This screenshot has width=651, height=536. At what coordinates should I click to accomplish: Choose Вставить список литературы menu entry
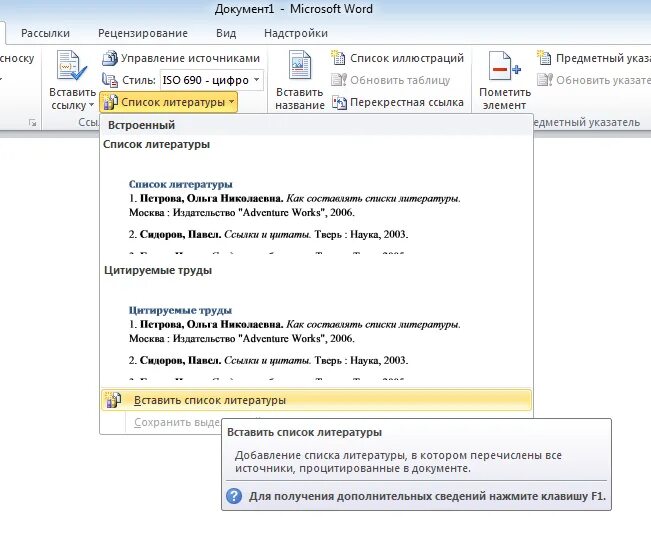316,400
